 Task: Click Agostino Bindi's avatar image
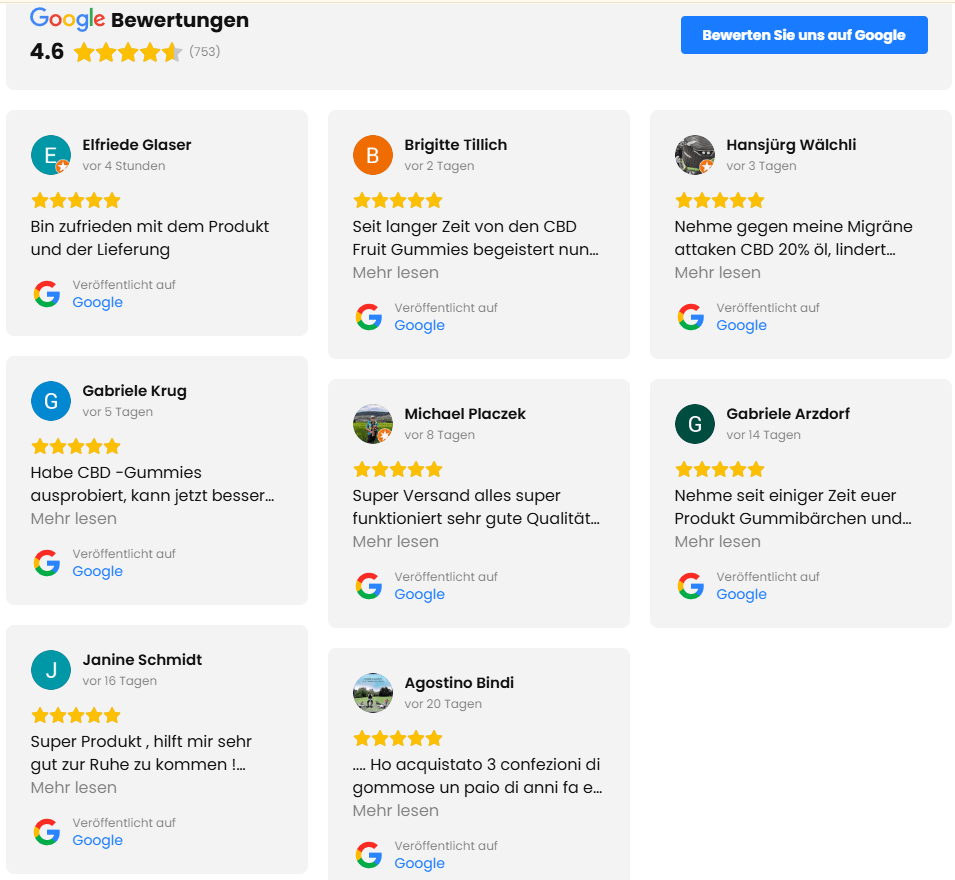tap(372, 693)
